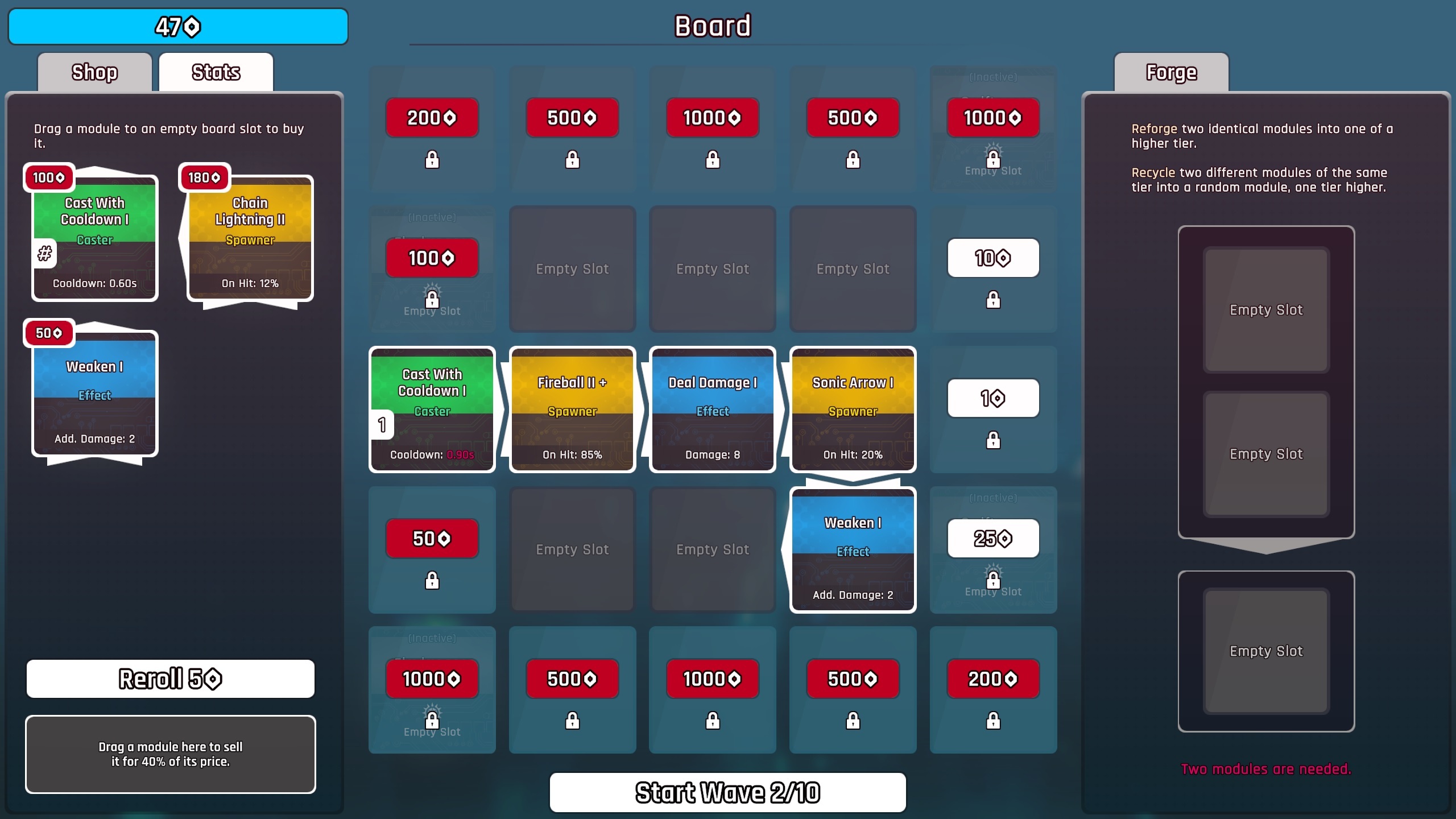Switch to the Stats tab

coord(216,72)
